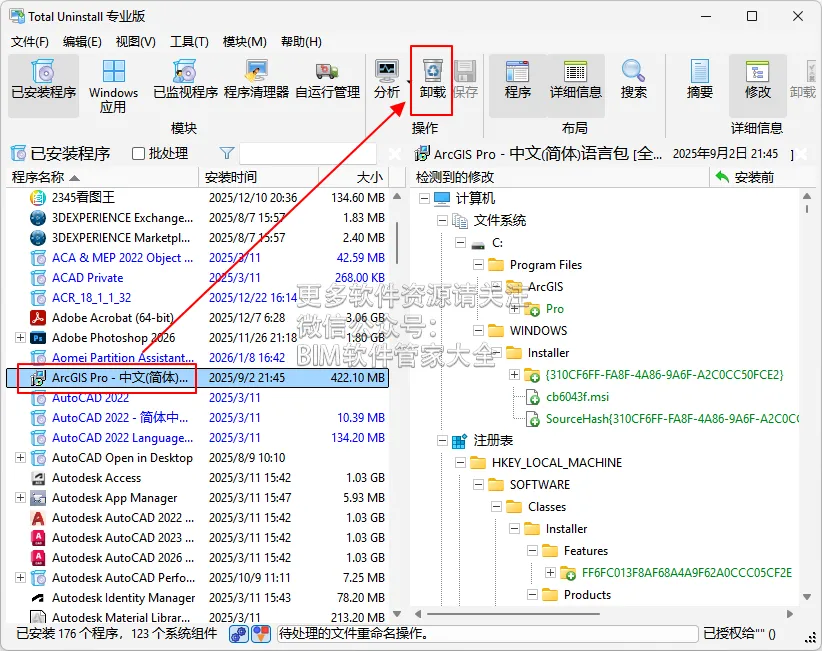Image resolution: width=822 pixels, height=651 pixels.
Task: Open the 文件(F) menu
Action: pos(30,41)
